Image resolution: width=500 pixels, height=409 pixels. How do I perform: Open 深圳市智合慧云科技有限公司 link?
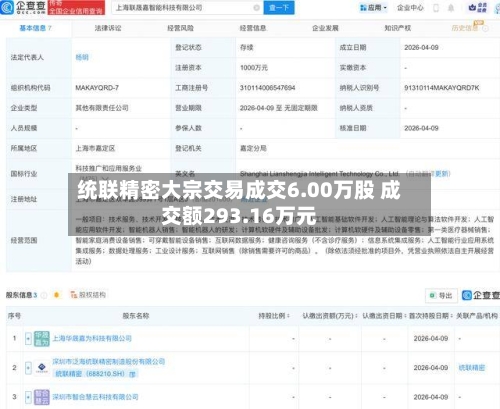(95, 397)
